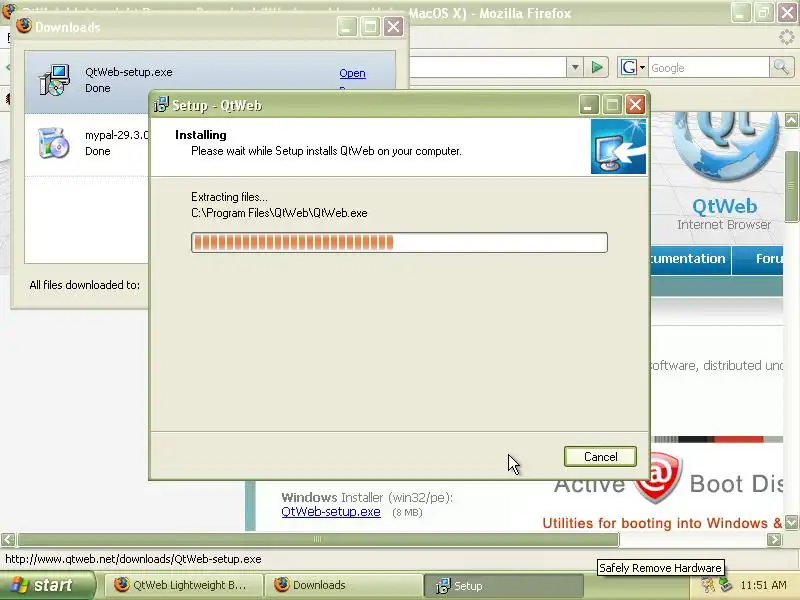Open the Forum tab on QtWeb site

(758, 259)
